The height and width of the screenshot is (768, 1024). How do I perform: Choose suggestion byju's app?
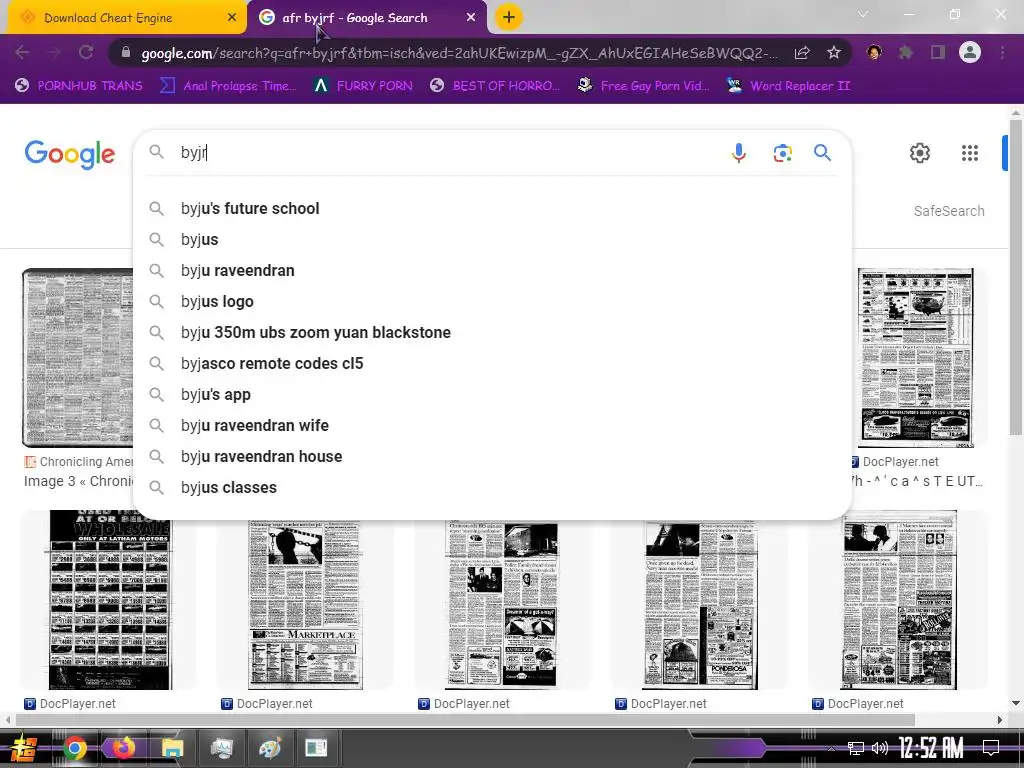click(x=492, y=394)
